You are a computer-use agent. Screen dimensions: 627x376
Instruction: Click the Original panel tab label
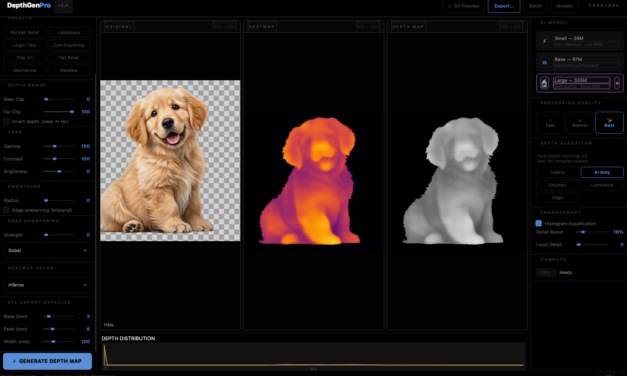click(119, 27)
